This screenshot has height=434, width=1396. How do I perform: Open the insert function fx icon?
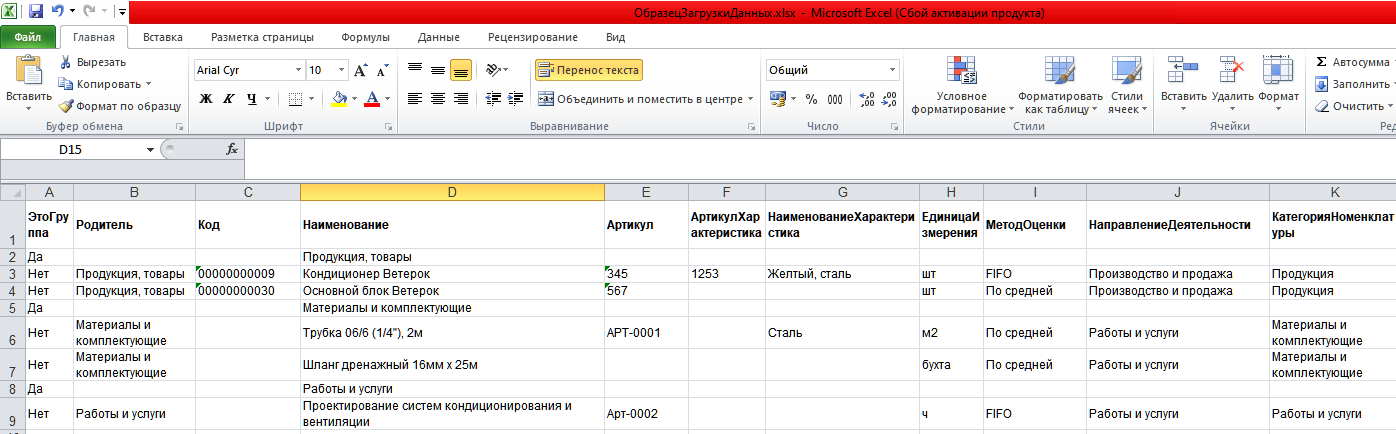click(231, 149)
